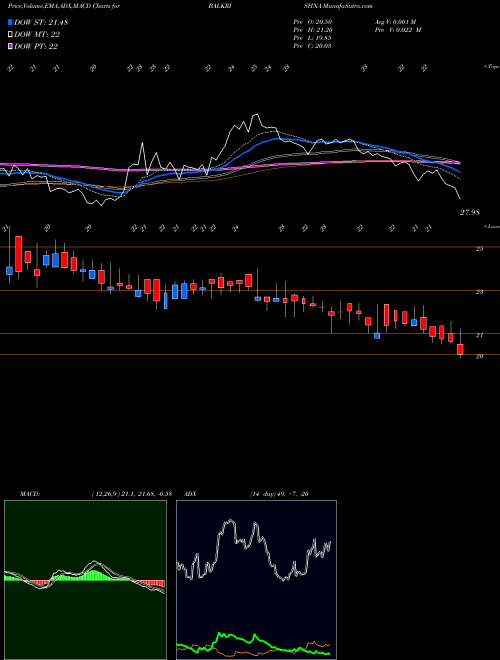The height and width of the screenshot is (660, 500).
Task: Select the 'DOW MT: 22' legend text
Action: point(35,34)
